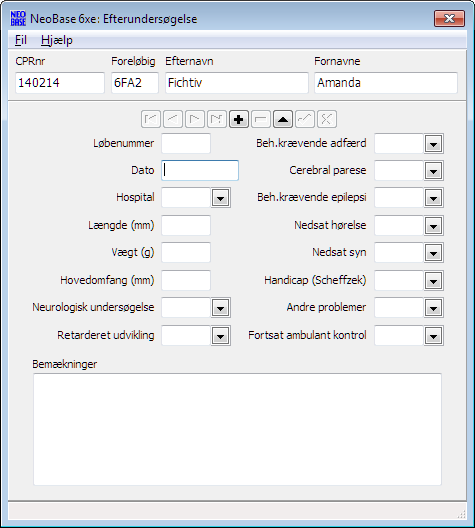The width and height of the screenshot is (475, 528).
Task: Expand Neurologisk undersøgelse dropdown
Action: coord(220,308)
